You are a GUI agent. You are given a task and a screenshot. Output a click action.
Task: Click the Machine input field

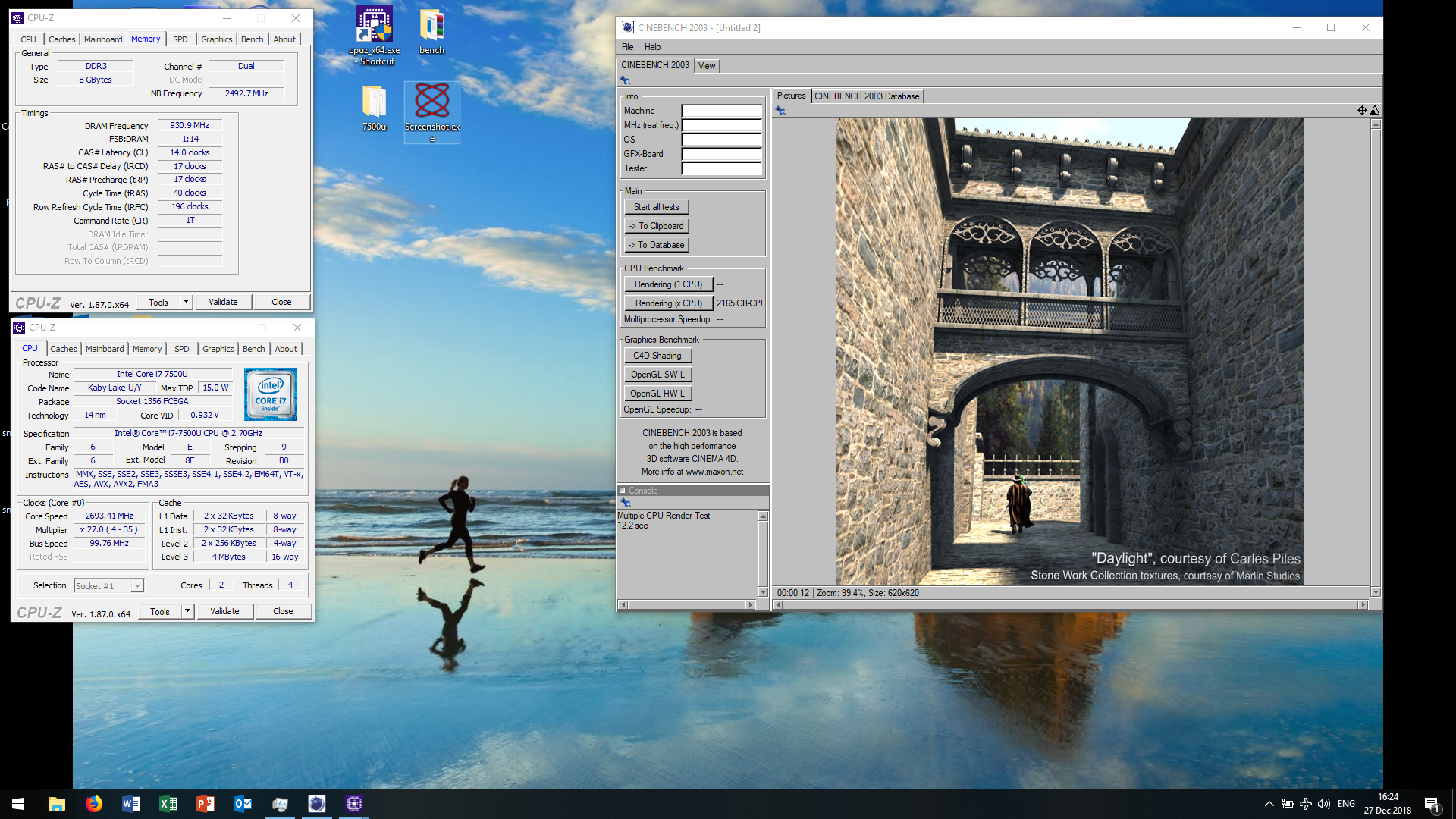coord(721,111)
